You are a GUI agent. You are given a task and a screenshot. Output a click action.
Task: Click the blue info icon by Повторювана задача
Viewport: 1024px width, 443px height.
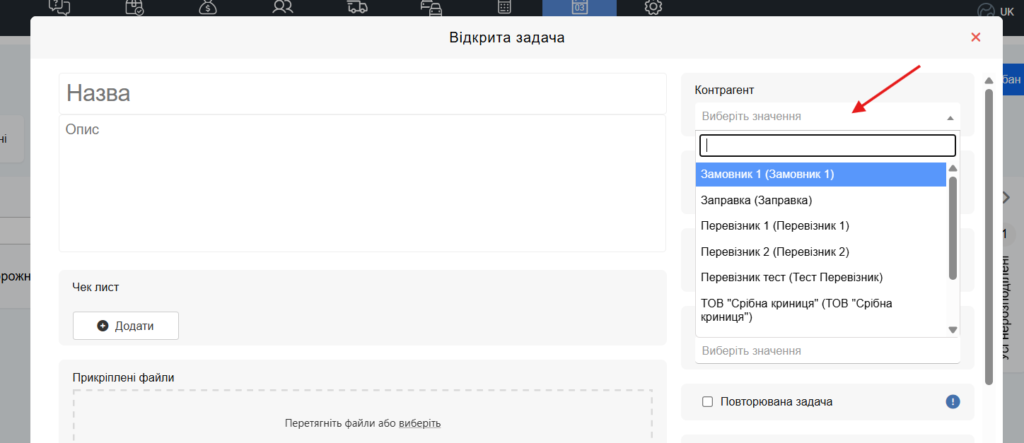point(953,402)
